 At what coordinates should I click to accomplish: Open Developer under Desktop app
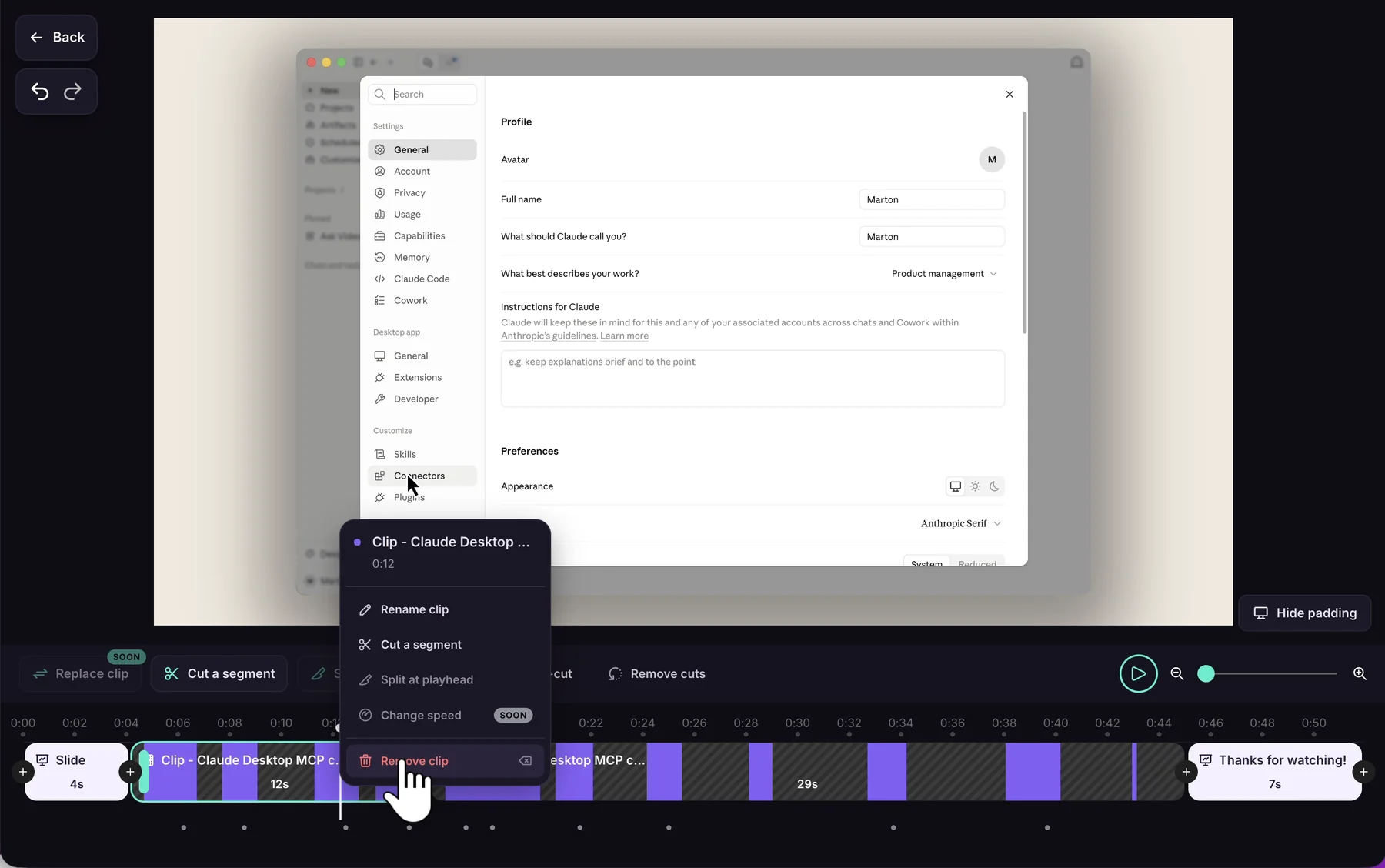422,399
